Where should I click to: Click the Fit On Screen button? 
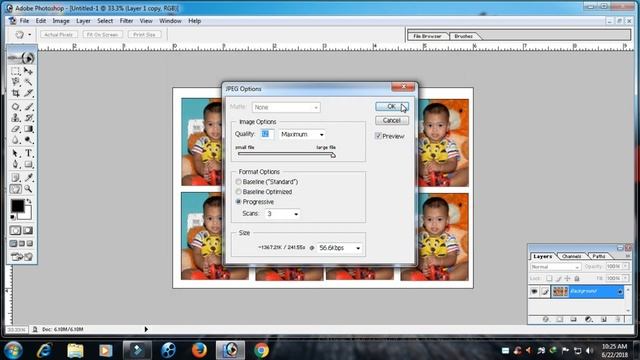tap(102, 35)
